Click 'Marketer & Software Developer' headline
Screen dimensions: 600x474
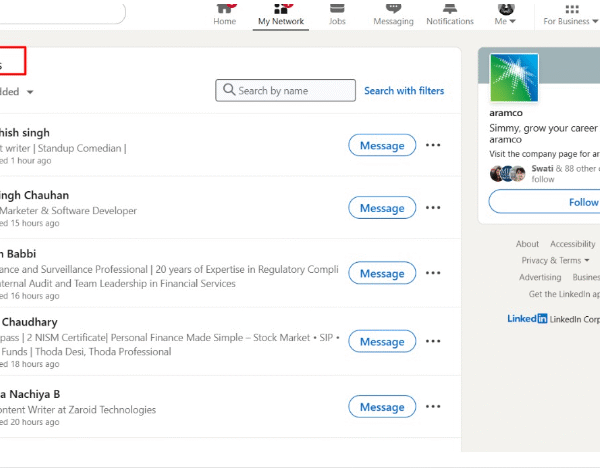pyautogui.click(x=68, y=210)
